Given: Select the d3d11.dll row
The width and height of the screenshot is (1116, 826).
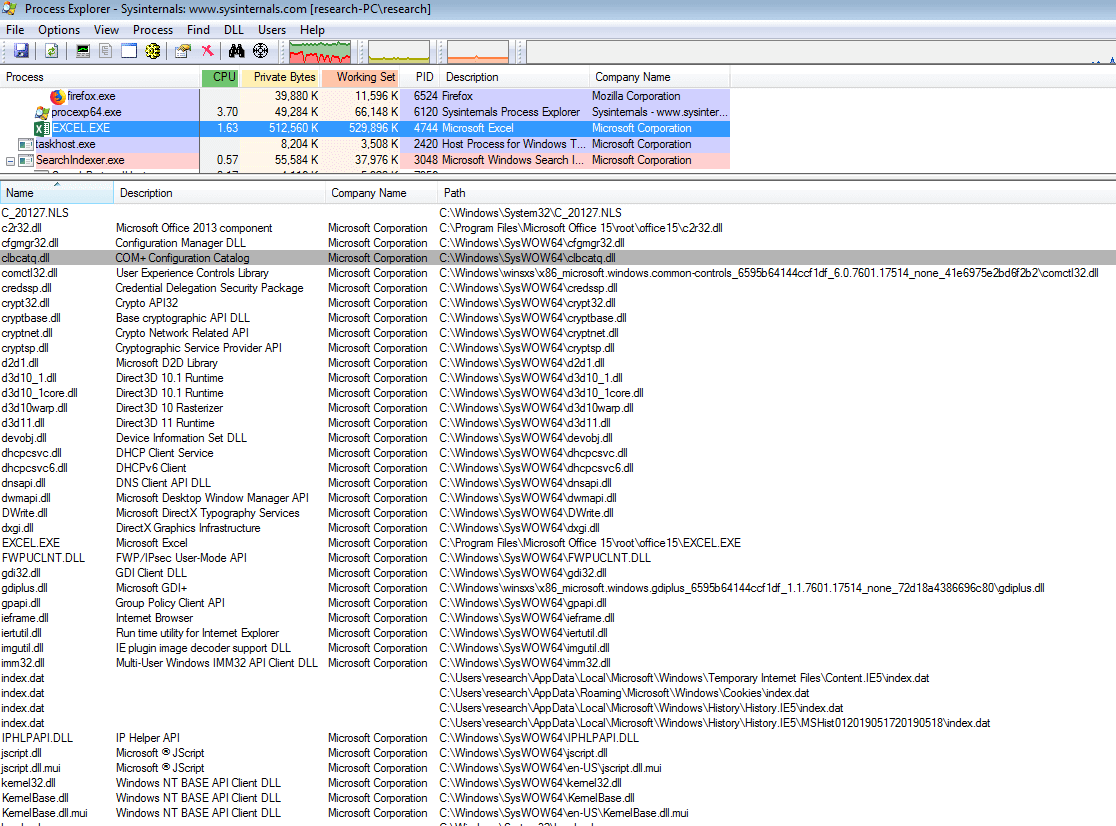Looking at the screenshot, I should point(558,423).
